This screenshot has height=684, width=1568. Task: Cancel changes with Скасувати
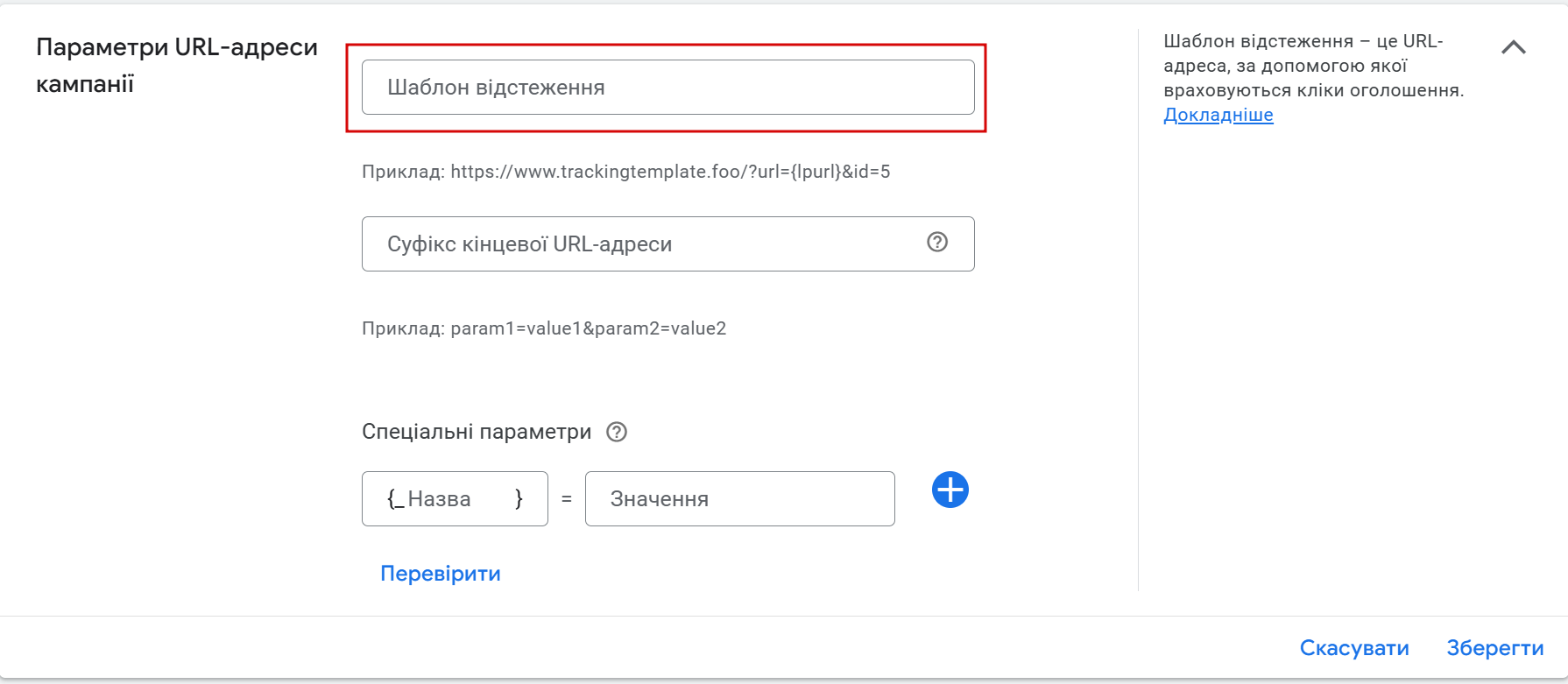(x=1354, y=648)
